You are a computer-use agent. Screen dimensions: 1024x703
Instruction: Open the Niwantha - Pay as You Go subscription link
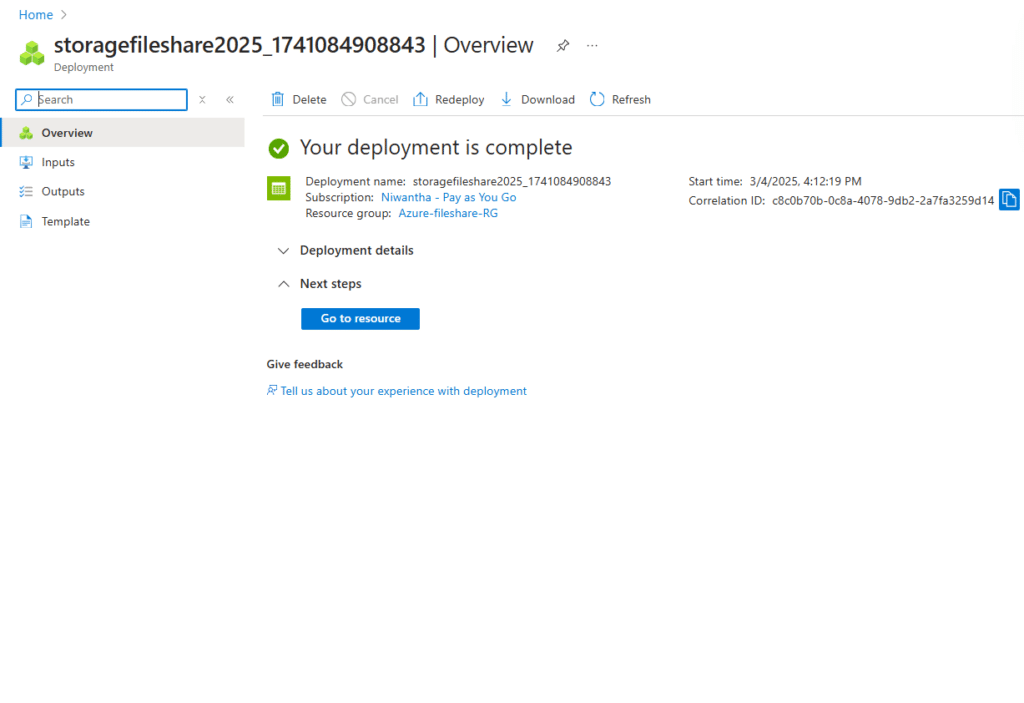click(448, 198)
